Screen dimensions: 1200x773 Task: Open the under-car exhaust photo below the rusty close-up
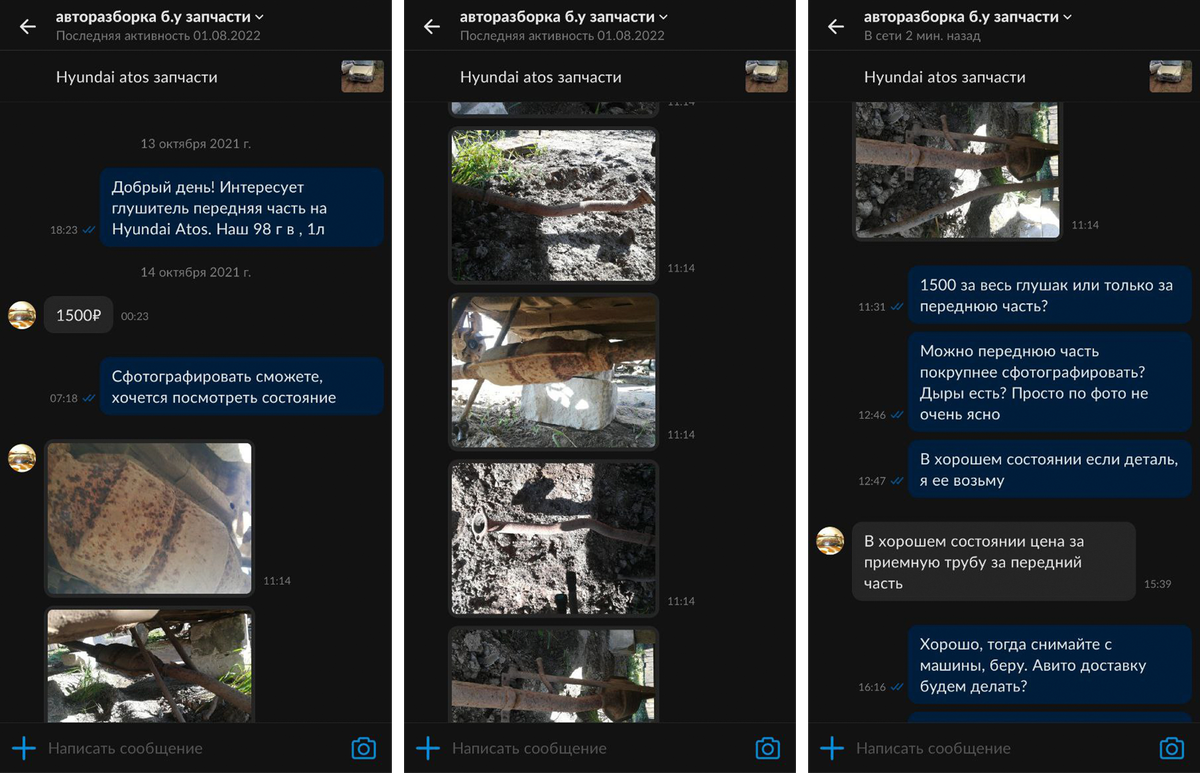[149, 665]
